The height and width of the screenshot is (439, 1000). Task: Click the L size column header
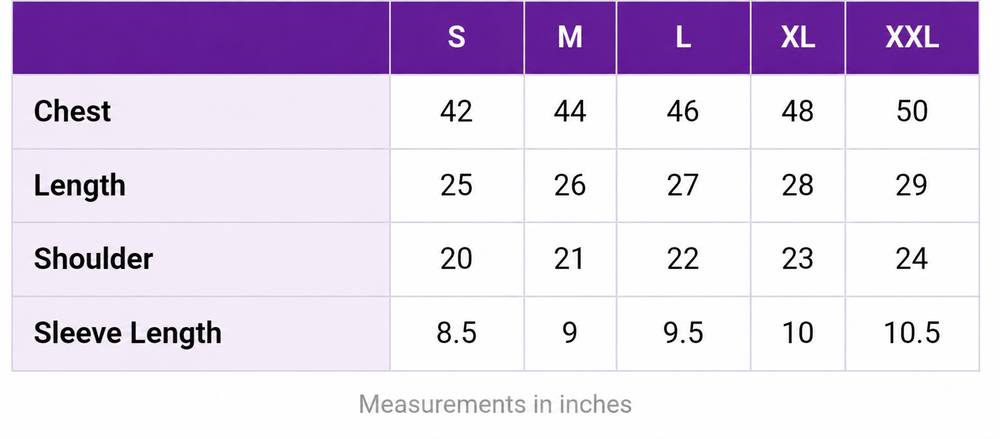(683, 38)
